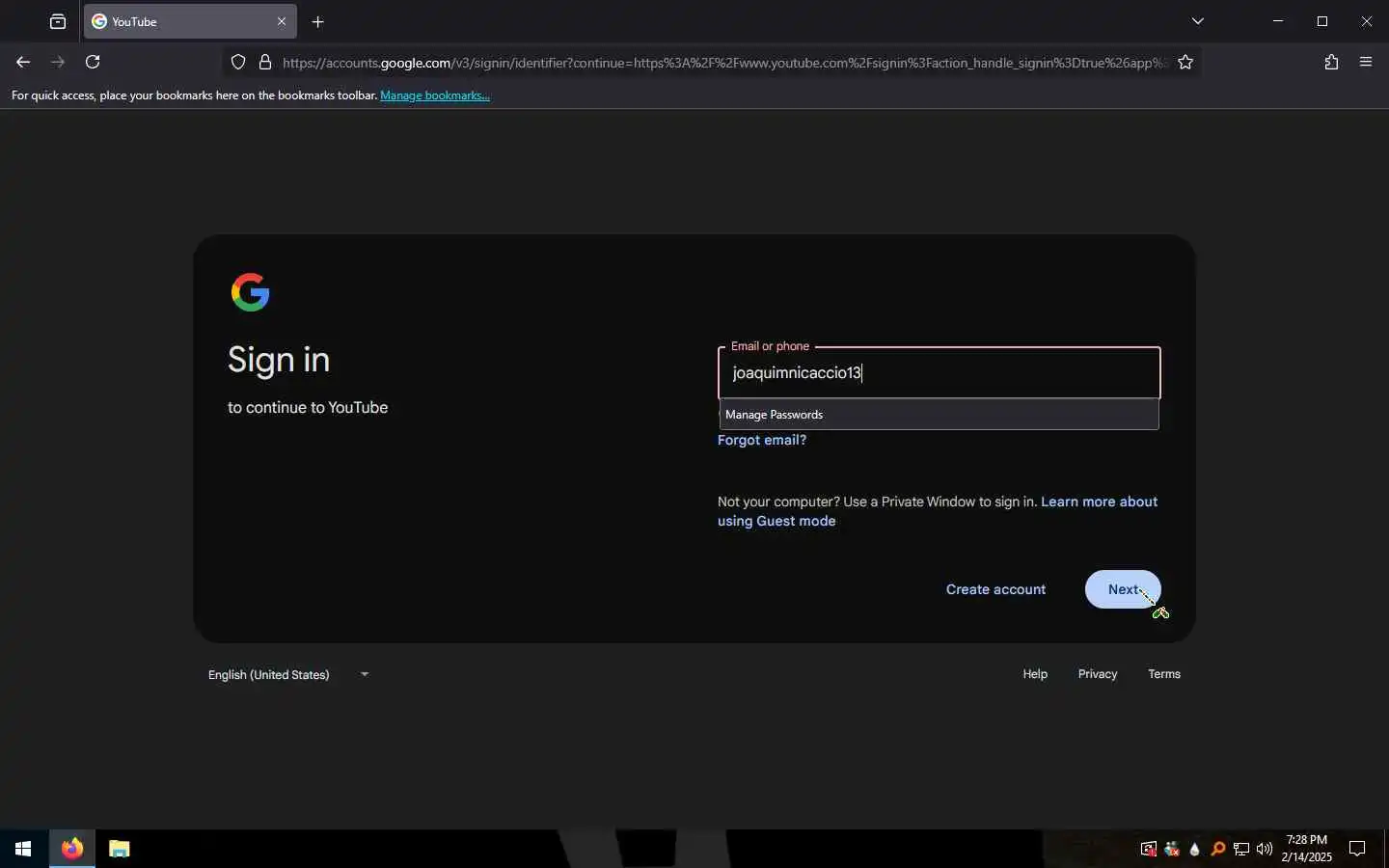Choose Manage Passwords from autofill popup
1389x868 pixels.
click(x=939, y=415)
